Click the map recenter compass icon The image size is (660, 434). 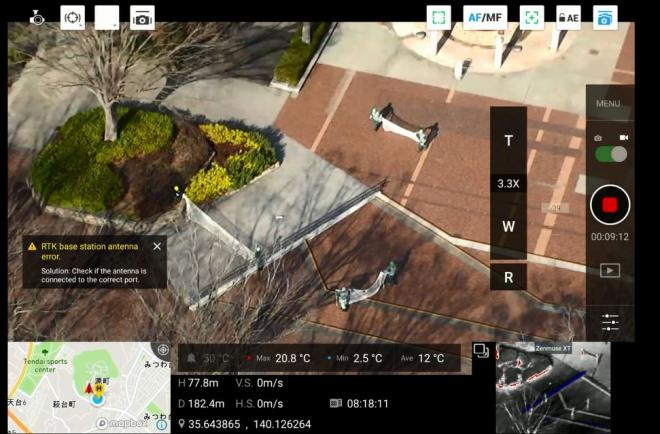[x=163, y=350]
